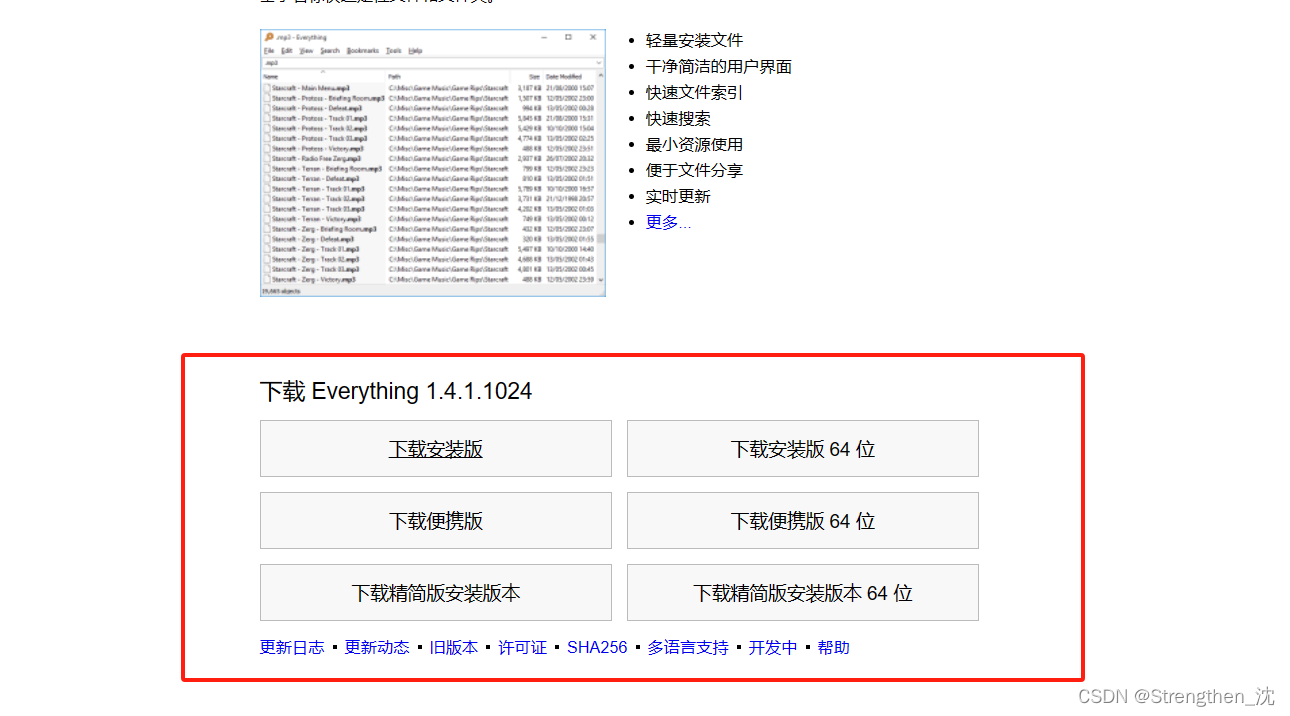Visit the 开发中 link

773,647
